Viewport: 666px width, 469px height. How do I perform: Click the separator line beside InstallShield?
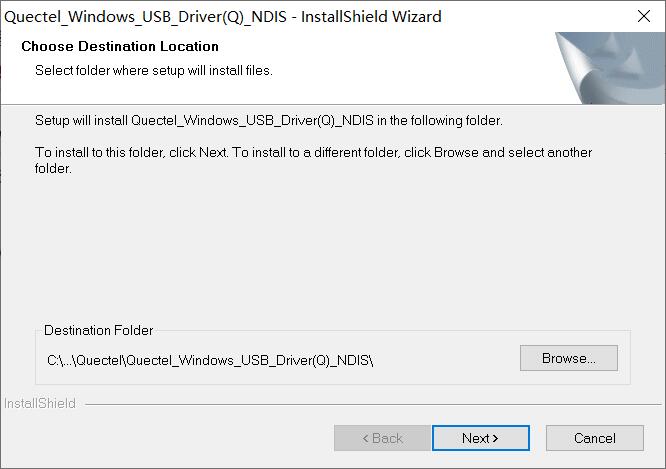[x=373, y=404]
